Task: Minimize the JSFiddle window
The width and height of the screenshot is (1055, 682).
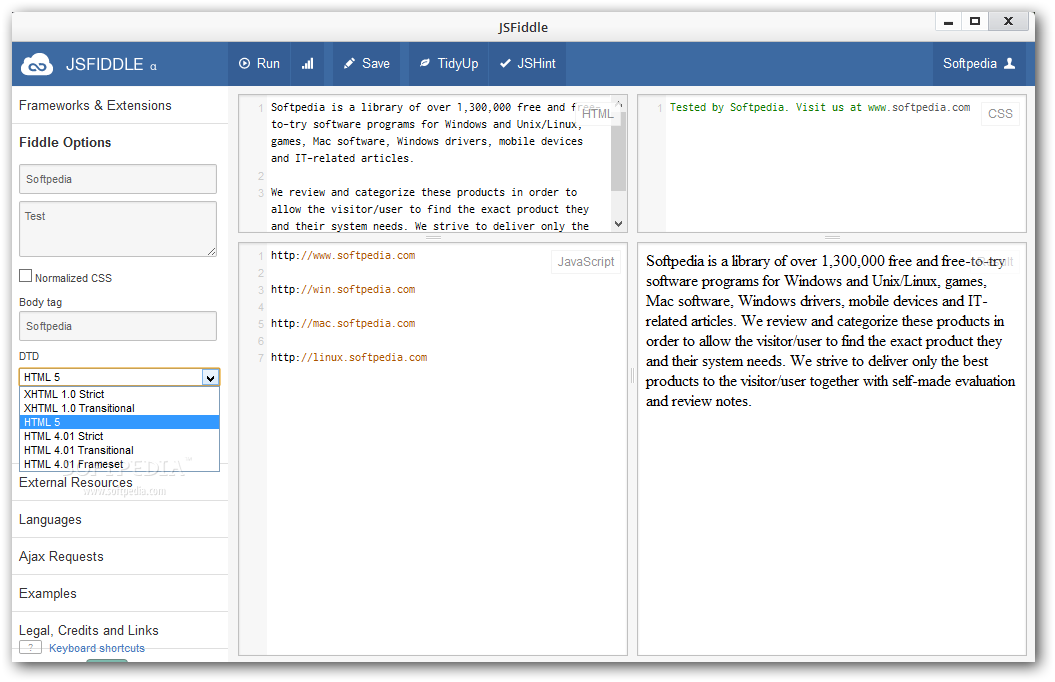Action: [949, 22]
